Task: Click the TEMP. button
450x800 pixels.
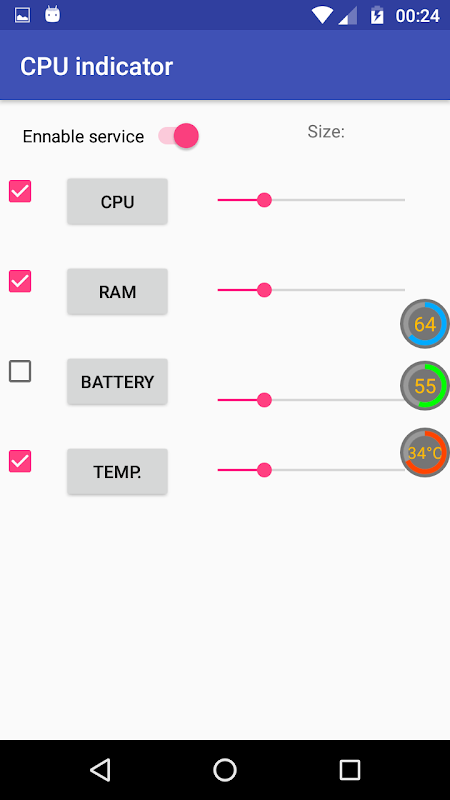Action: tap(117, 472)
